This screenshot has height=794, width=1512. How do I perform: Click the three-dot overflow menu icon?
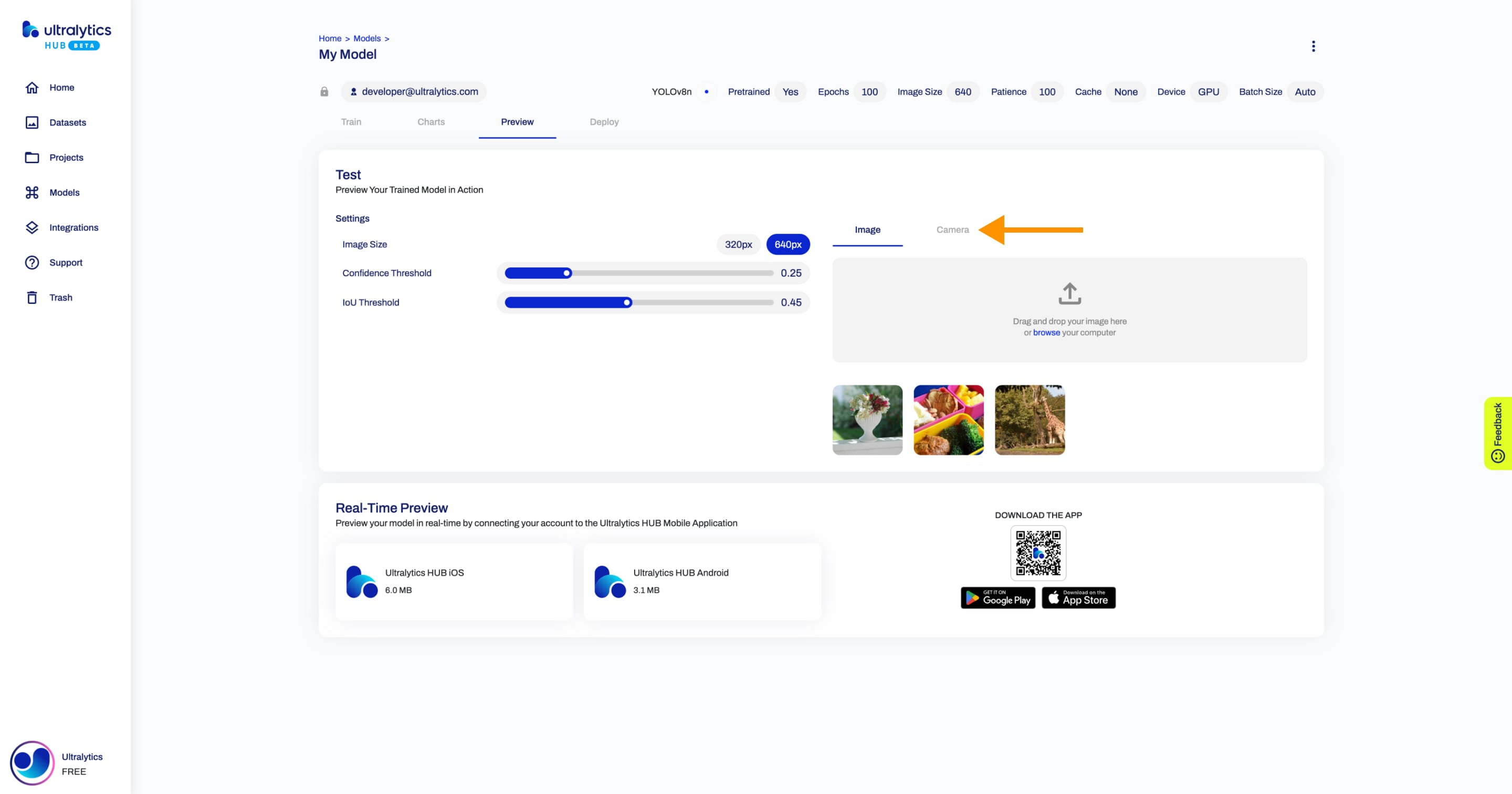[x=1313, y=46]
